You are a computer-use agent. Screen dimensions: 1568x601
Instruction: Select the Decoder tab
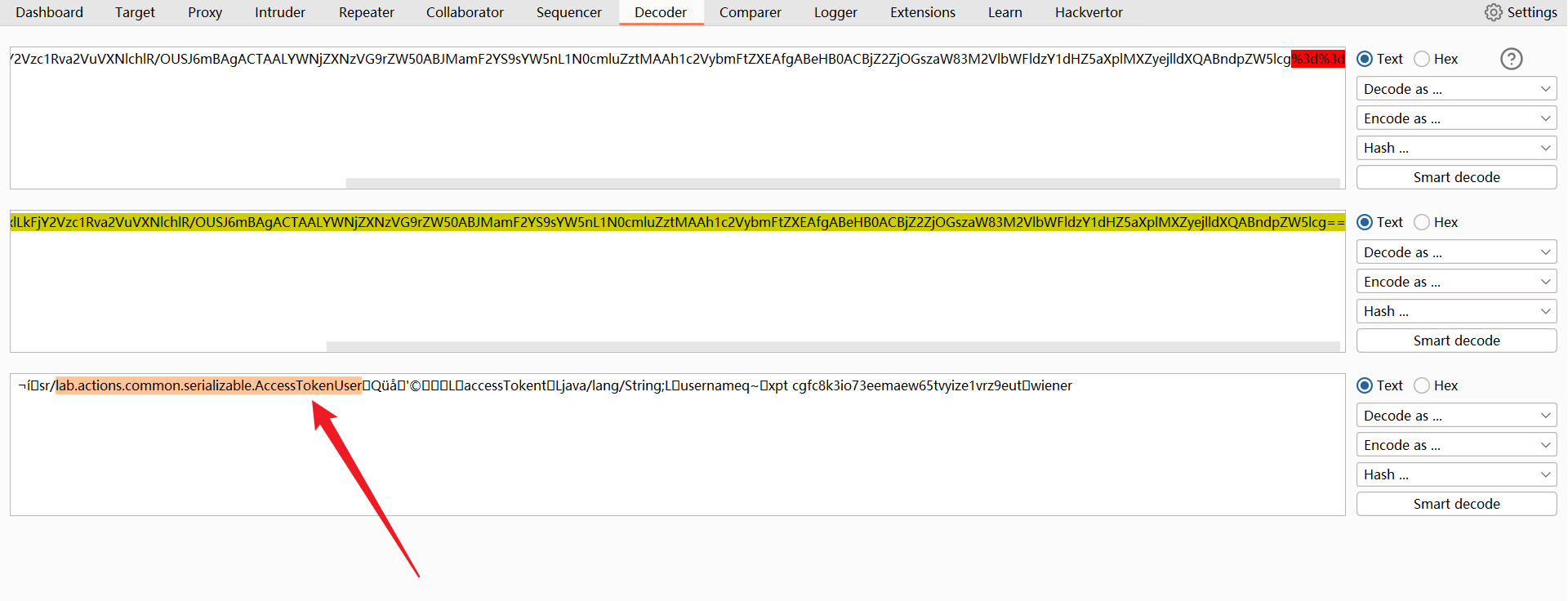pyautogui.click(x=661, y=12)
